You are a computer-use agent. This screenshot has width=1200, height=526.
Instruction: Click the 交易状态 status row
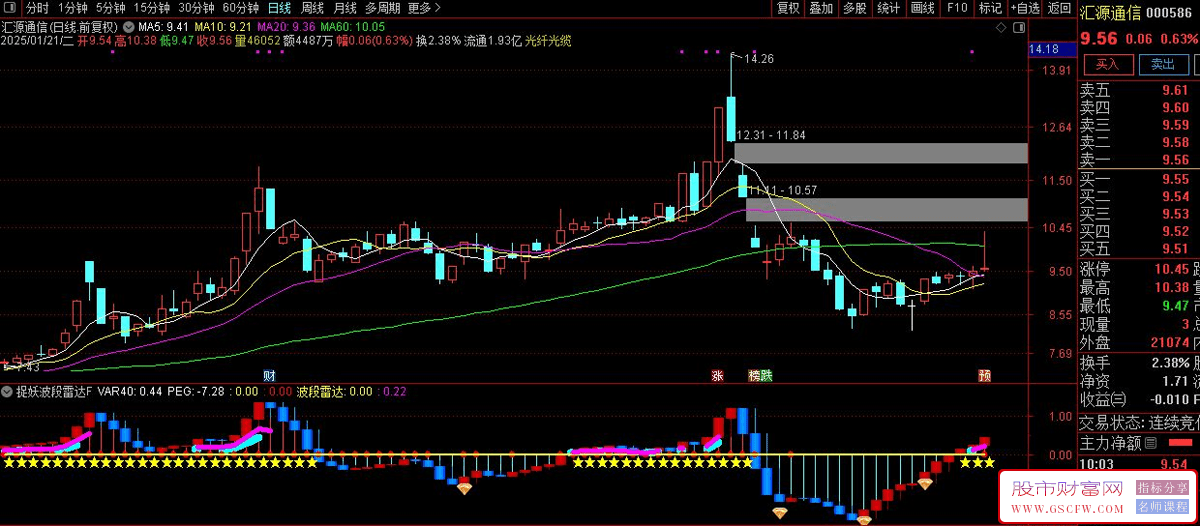click(x=1139, y=421)
